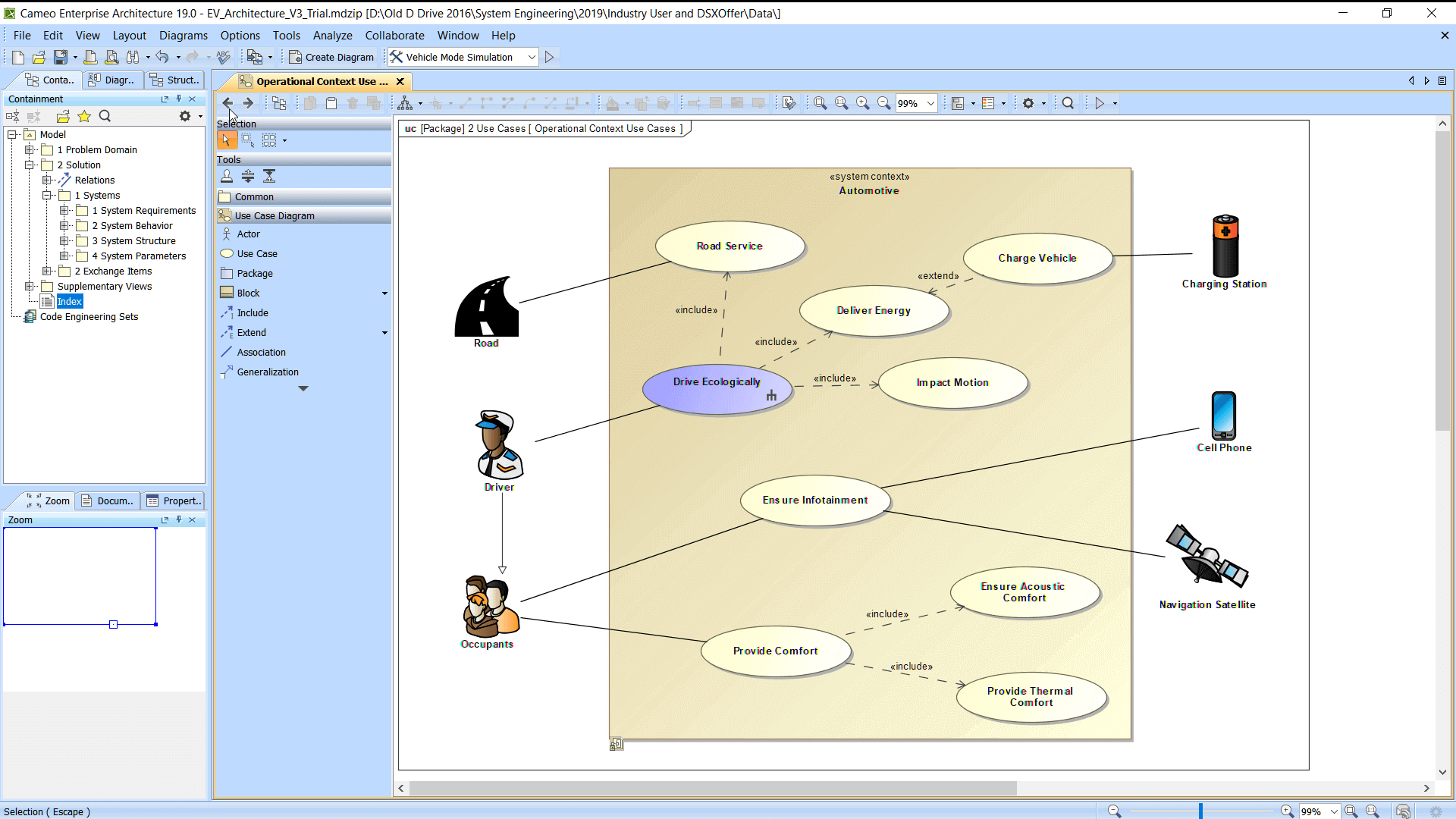Click the Fit in Window zoom icon
The image size is (1456, 819).
click(821, 103)
